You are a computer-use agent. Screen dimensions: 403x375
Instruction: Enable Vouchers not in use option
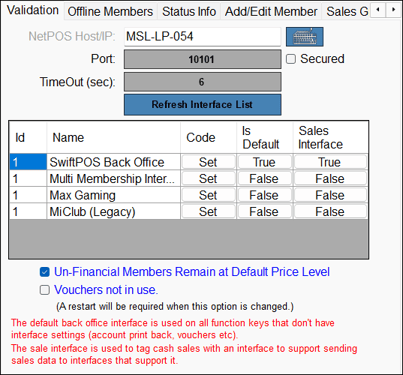point(45,290)
